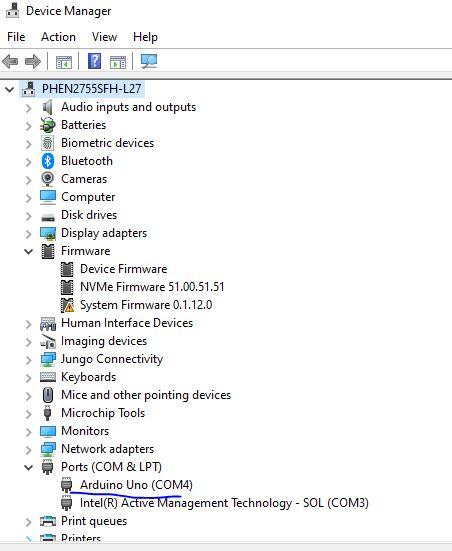Open the Action menu
Screen dimensions: 452x551
point(58,37)
